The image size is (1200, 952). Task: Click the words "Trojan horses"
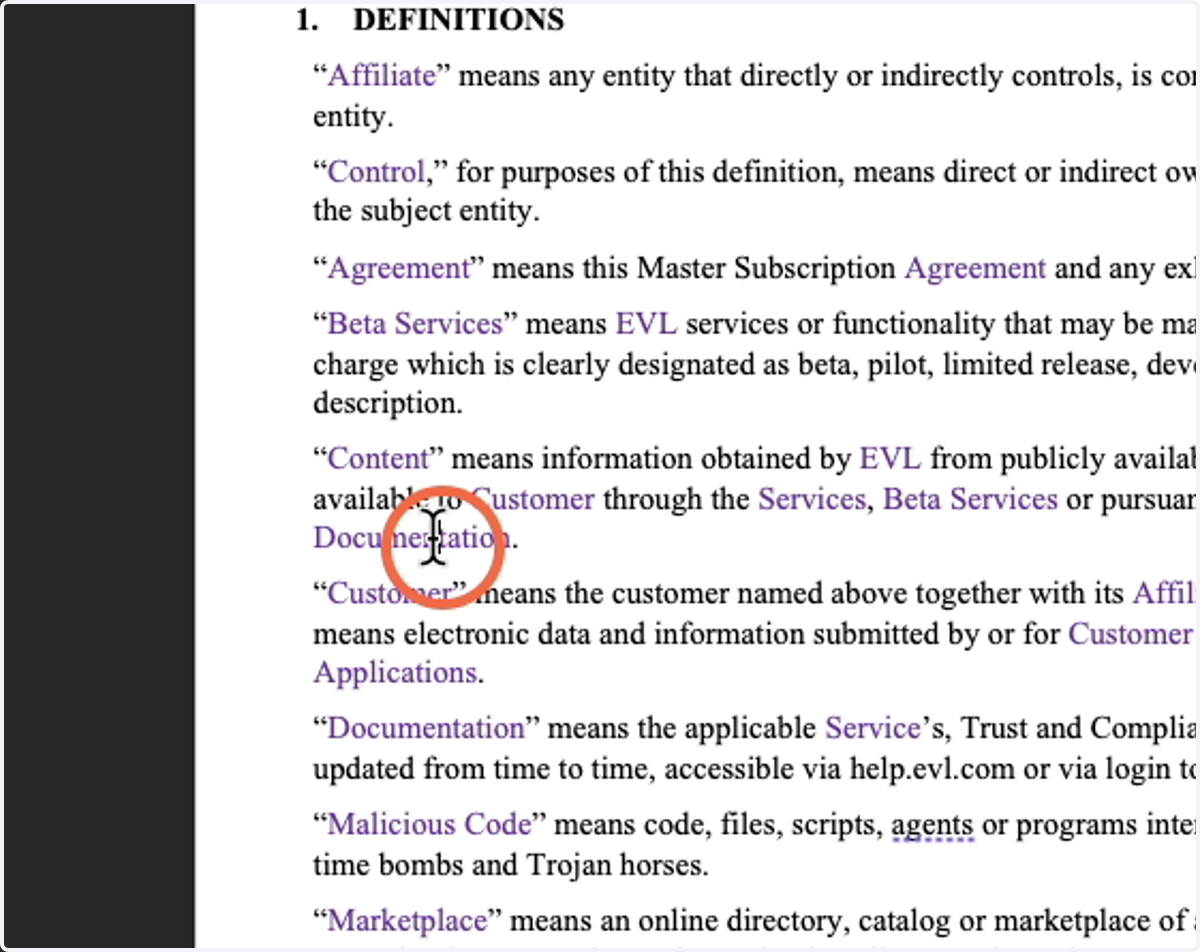point(612,865)
